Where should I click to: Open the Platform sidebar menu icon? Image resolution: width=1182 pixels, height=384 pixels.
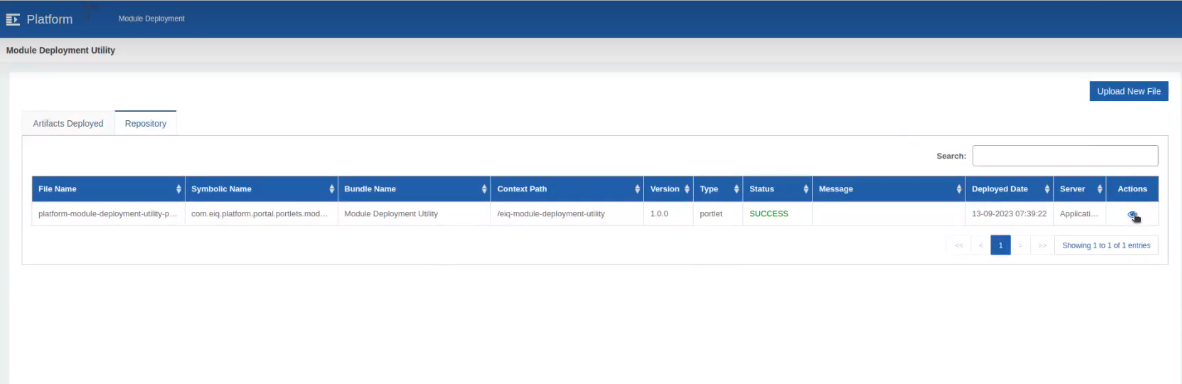[13, 20]
